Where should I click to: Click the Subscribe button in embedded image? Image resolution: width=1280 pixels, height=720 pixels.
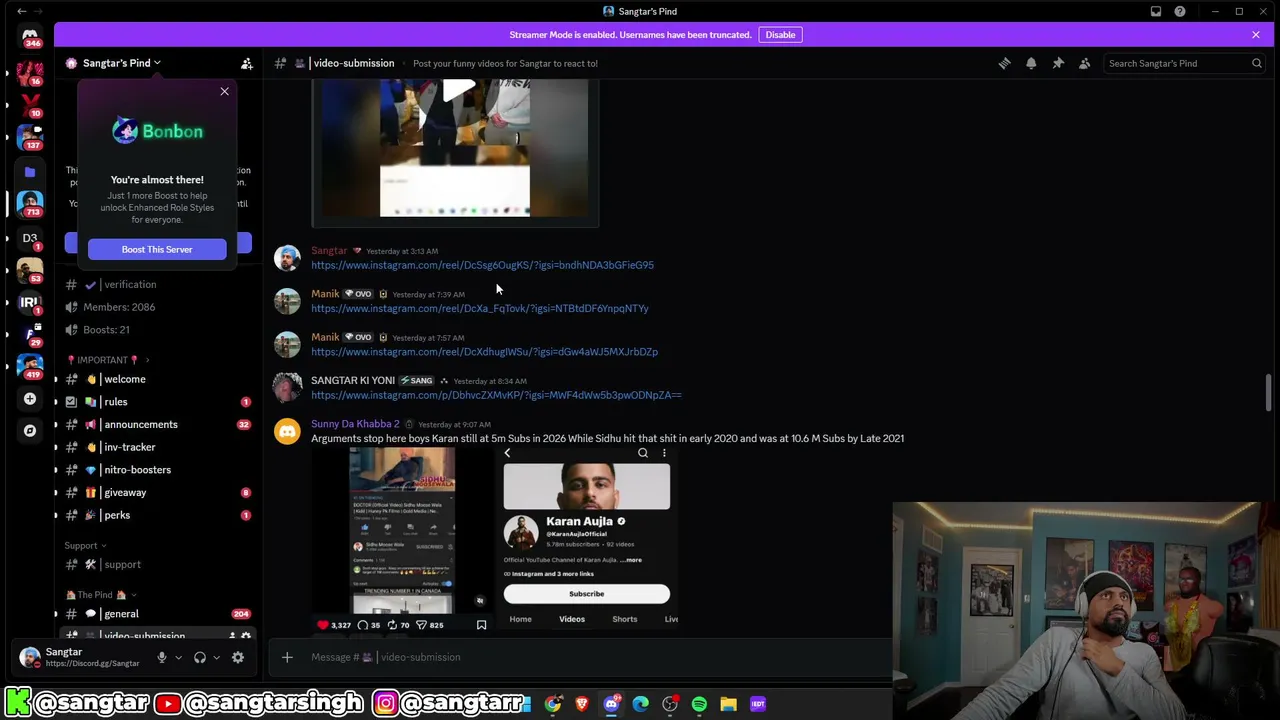587,594
